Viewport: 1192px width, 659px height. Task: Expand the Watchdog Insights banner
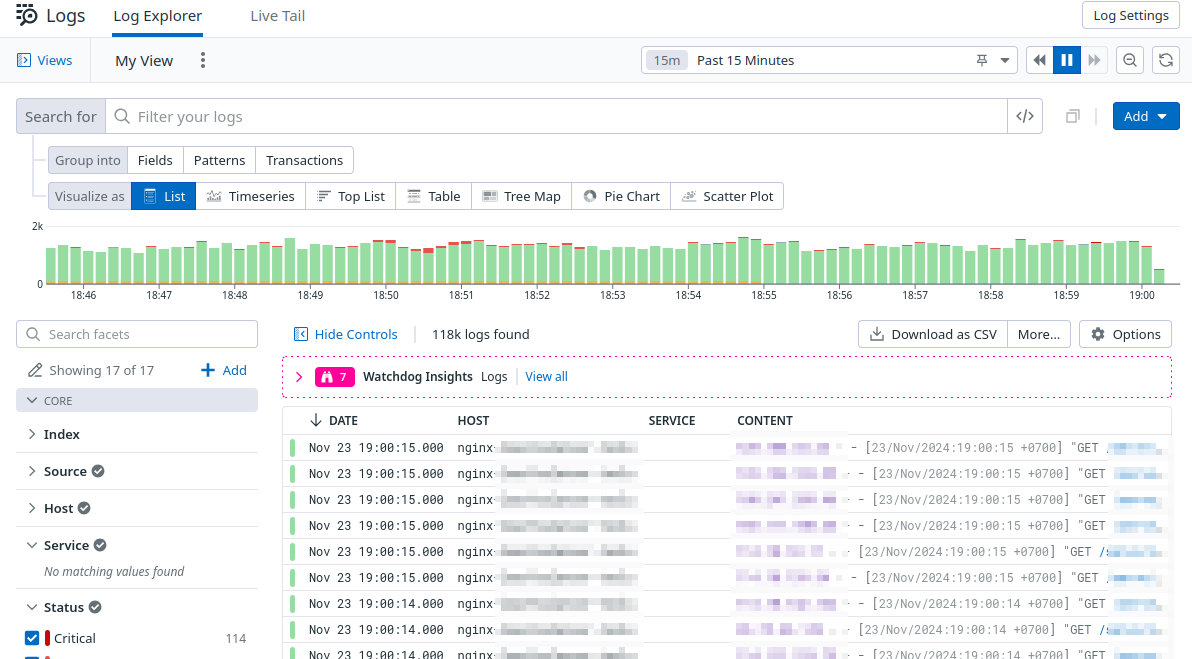(x=299, y=377)
